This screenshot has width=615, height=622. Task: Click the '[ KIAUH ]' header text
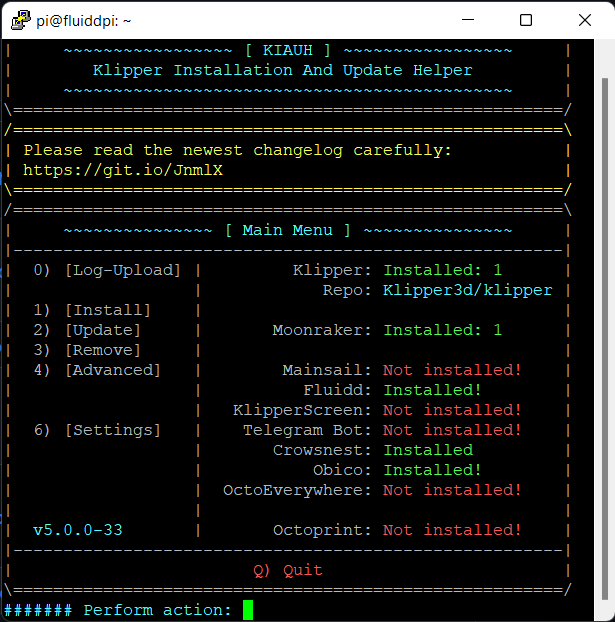(x=288, y=50)
